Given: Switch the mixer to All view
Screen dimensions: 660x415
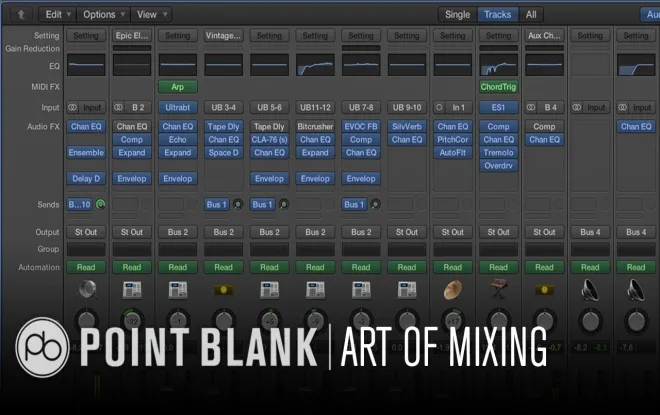Looking at the screenshot, I should [x=531, y=15].
